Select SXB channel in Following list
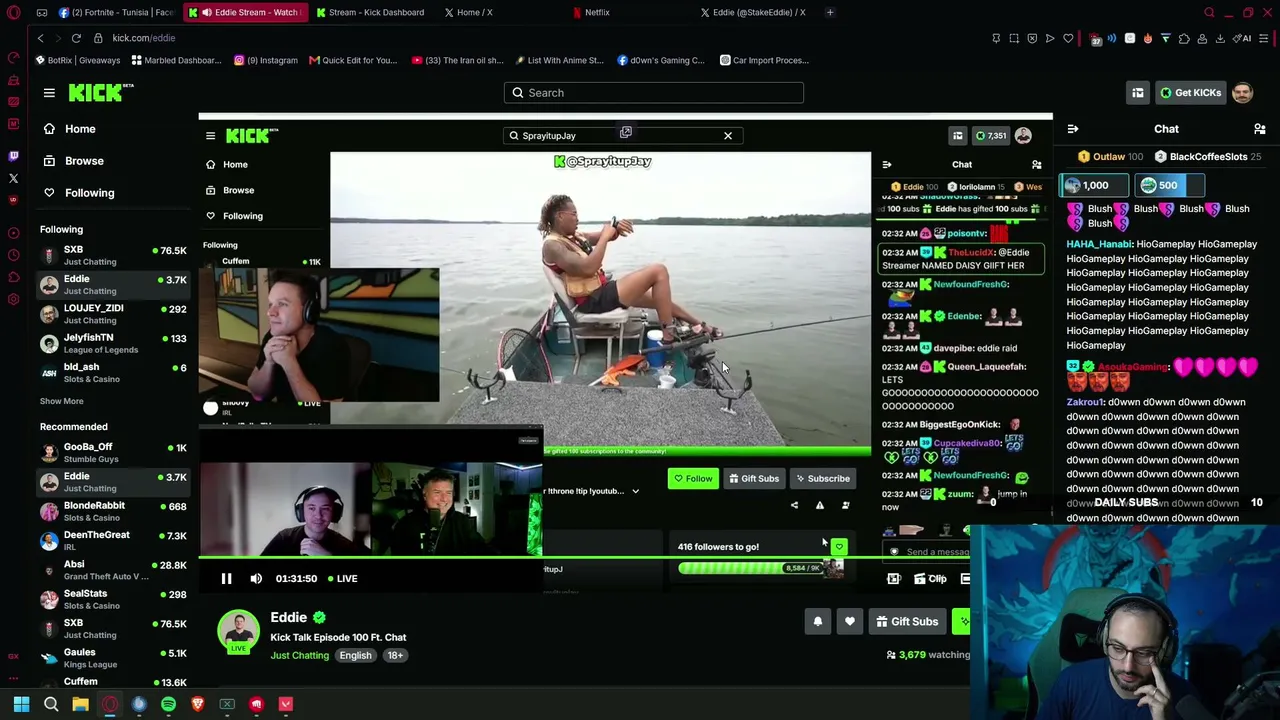Viewport: 1280px width, 720px height. [x=113, y=255]
